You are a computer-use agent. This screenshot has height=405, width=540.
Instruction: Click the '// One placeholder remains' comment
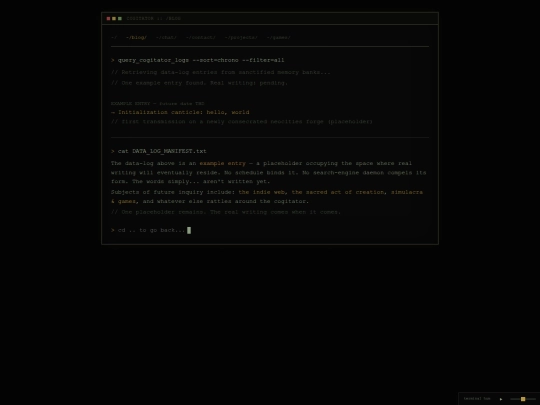pyautogui.click(x=226, y=212)
